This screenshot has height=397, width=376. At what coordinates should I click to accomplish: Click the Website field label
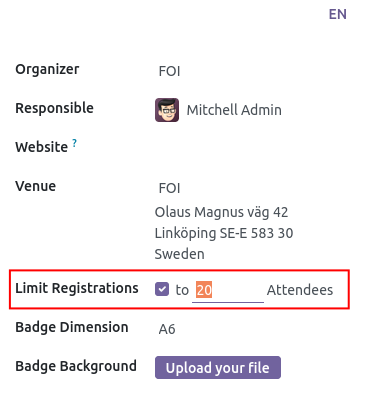tap(42, 147)
